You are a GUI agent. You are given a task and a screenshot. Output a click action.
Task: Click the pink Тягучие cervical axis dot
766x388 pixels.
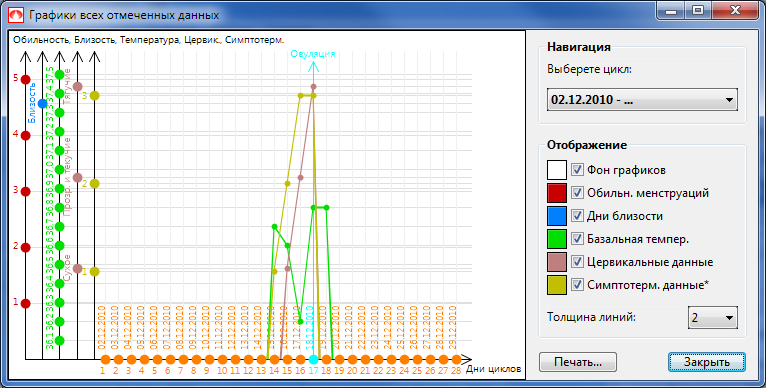77,86
